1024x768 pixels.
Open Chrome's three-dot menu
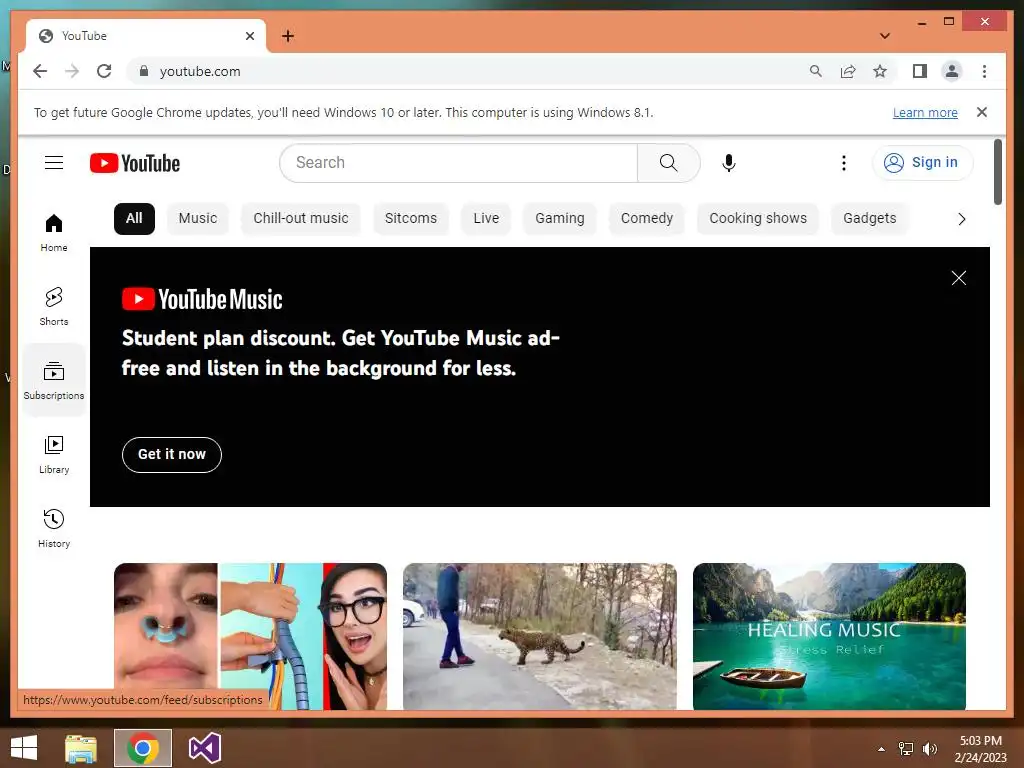(x=984, y=71)
